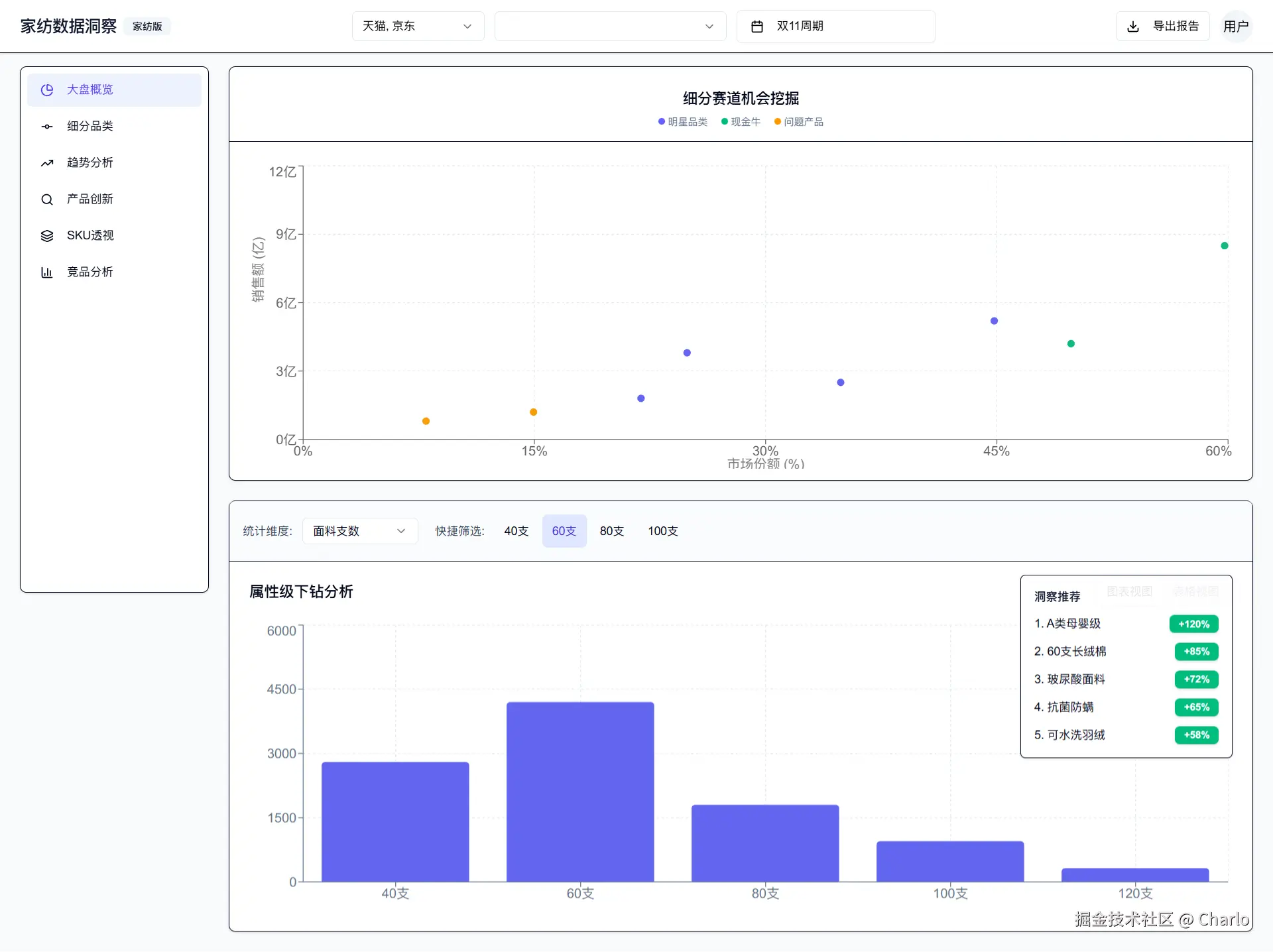
Task: Open the 面料支数 dimension dropdown
Action: (x=359, y=531)
